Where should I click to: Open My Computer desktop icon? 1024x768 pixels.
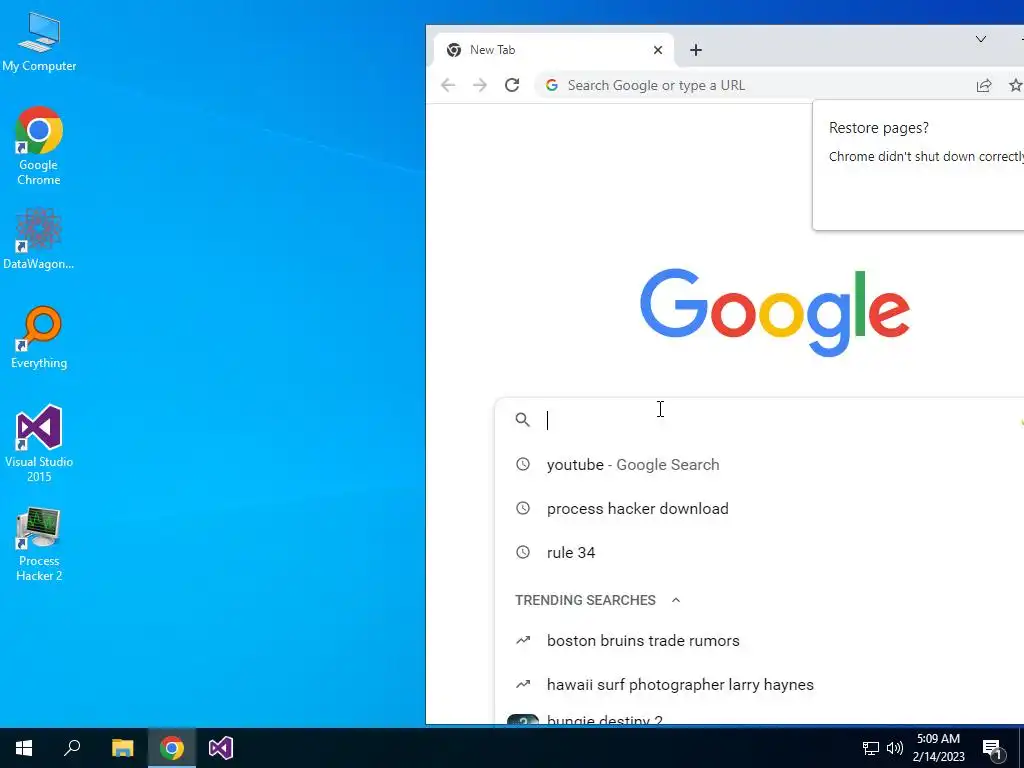[x=39, y=41]
